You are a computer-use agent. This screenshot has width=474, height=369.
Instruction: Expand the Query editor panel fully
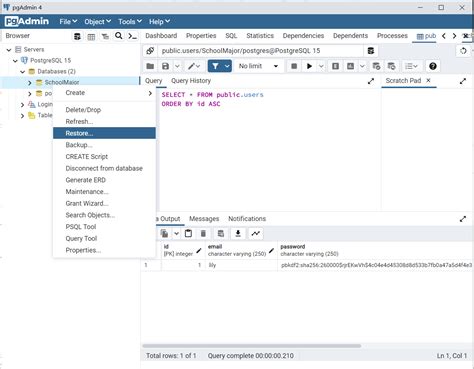(371, 81)
